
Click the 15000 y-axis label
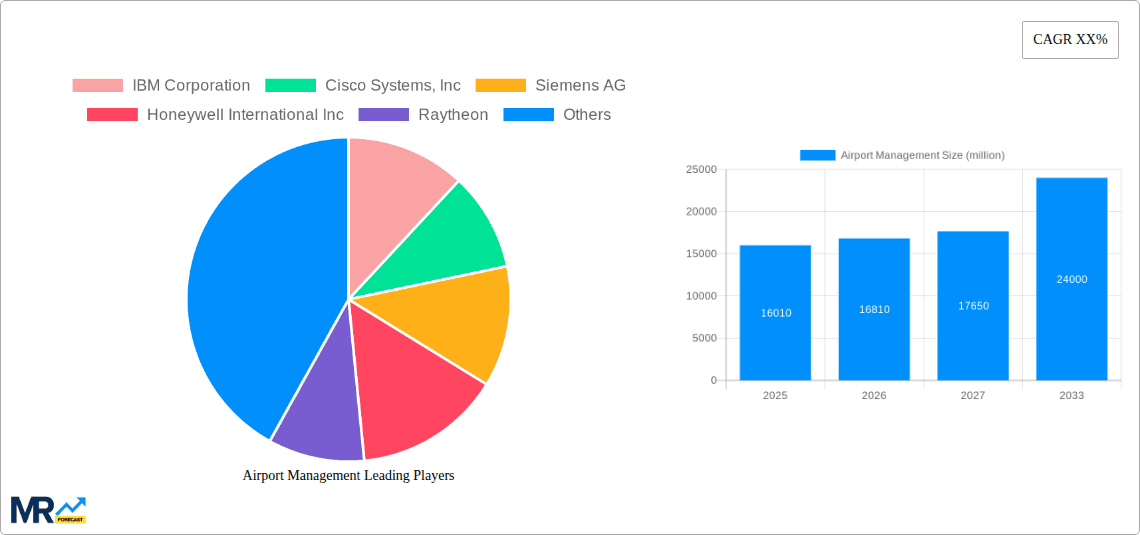(701, 254)
